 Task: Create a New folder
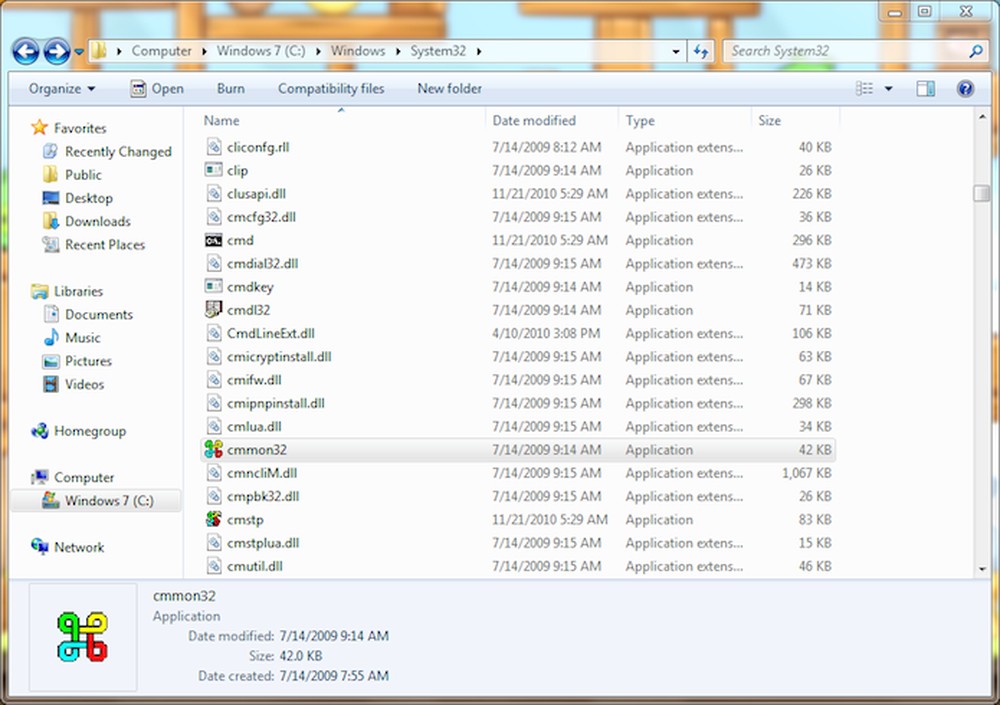coord(450,89)
